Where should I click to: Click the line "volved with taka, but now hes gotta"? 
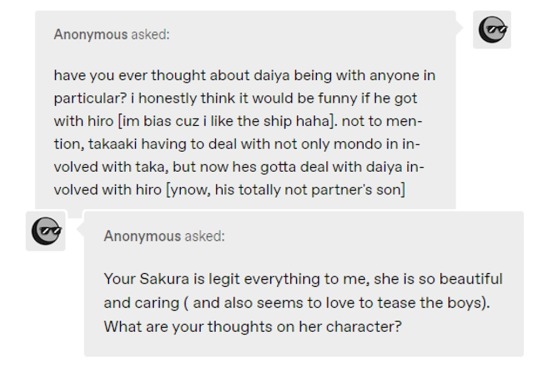[239, 167]
